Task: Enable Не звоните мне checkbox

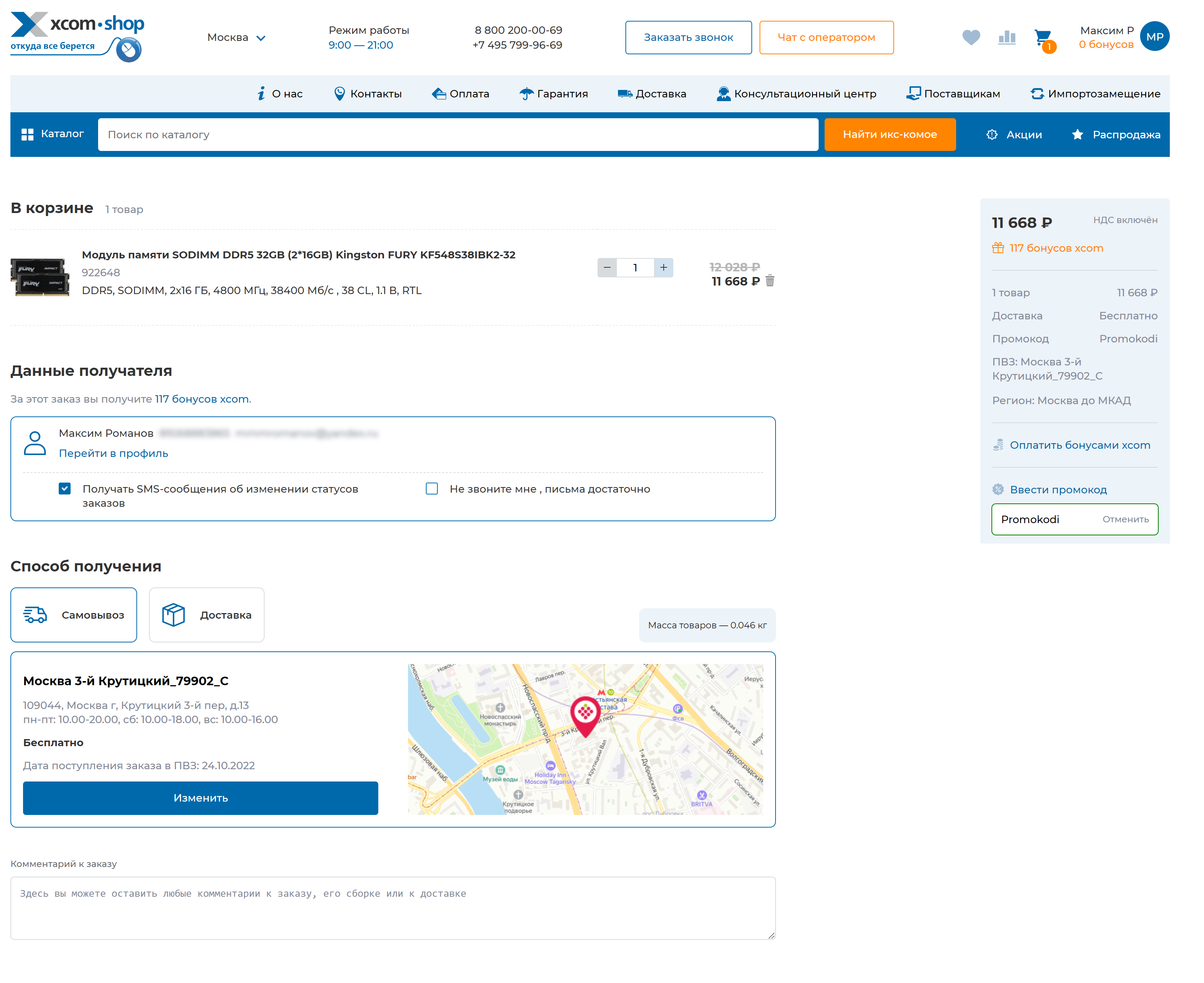Action: 431,488
